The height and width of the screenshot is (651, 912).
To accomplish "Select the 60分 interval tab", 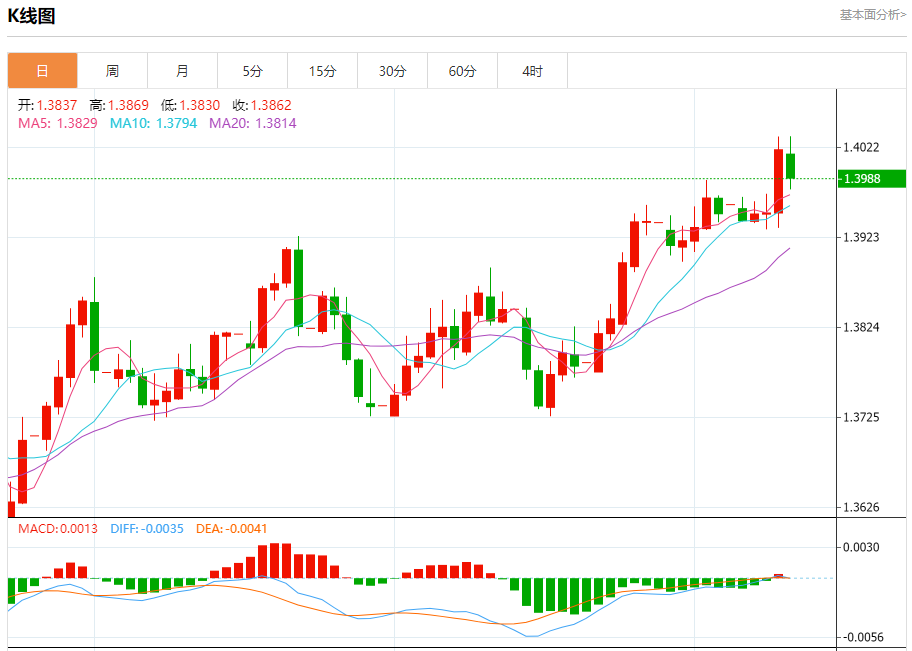I will click(x=462, y=71).
